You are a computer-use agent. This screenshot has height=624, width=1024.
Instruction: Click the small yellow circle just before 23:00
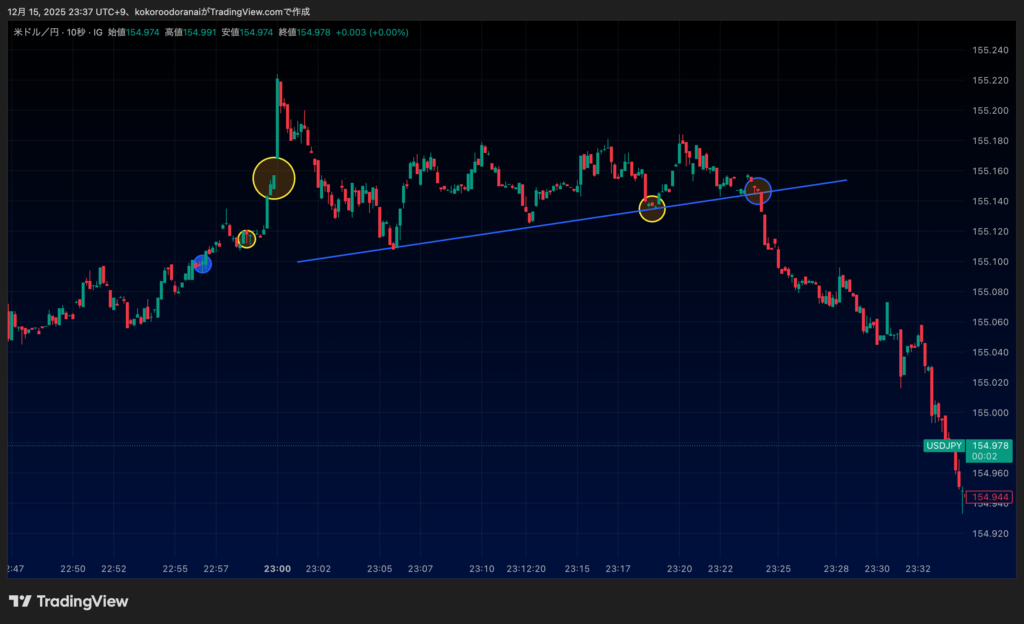[x=246, y=239]
